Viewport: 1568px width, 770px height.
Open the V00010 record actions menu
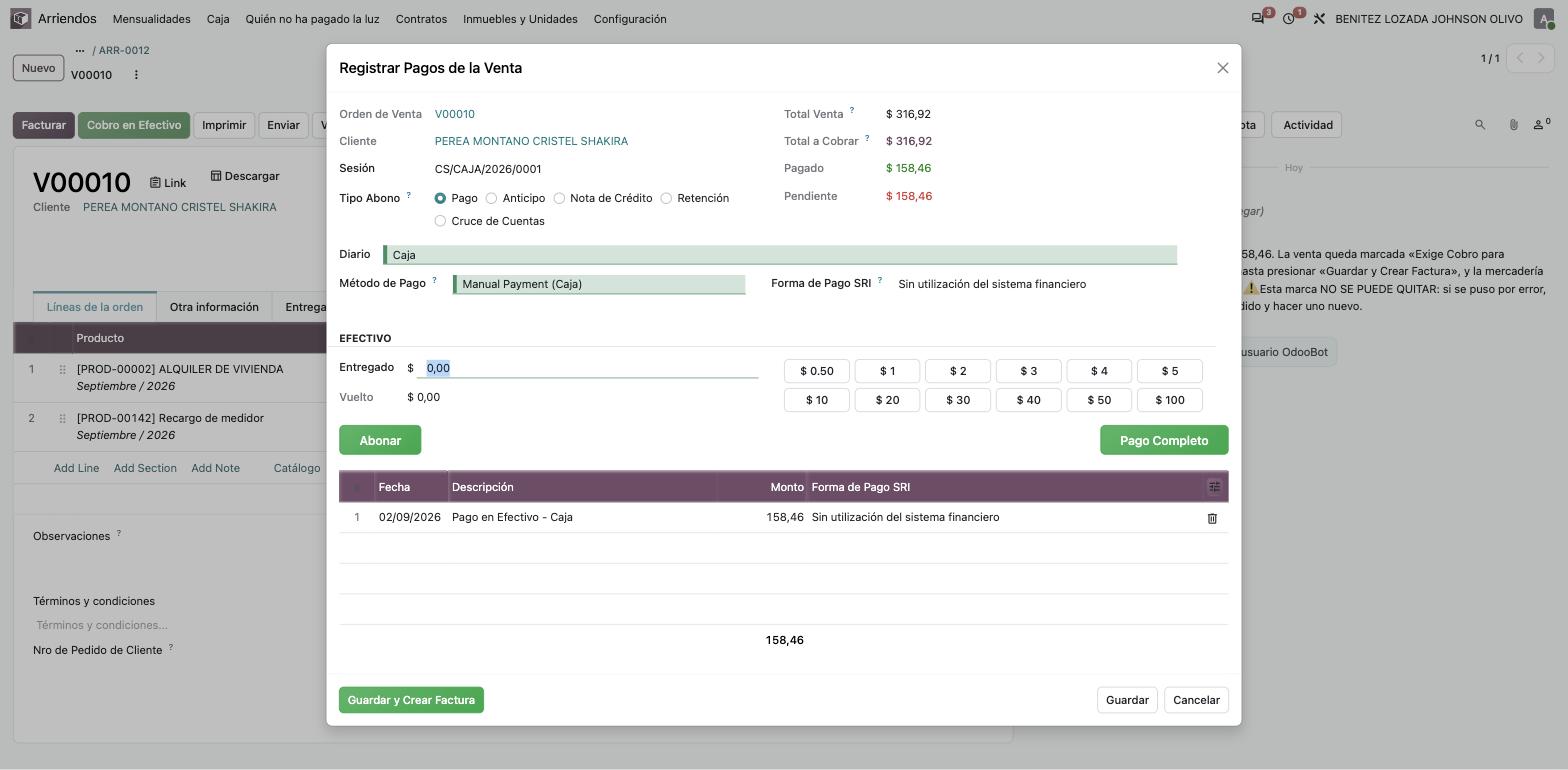click(136, 75)
